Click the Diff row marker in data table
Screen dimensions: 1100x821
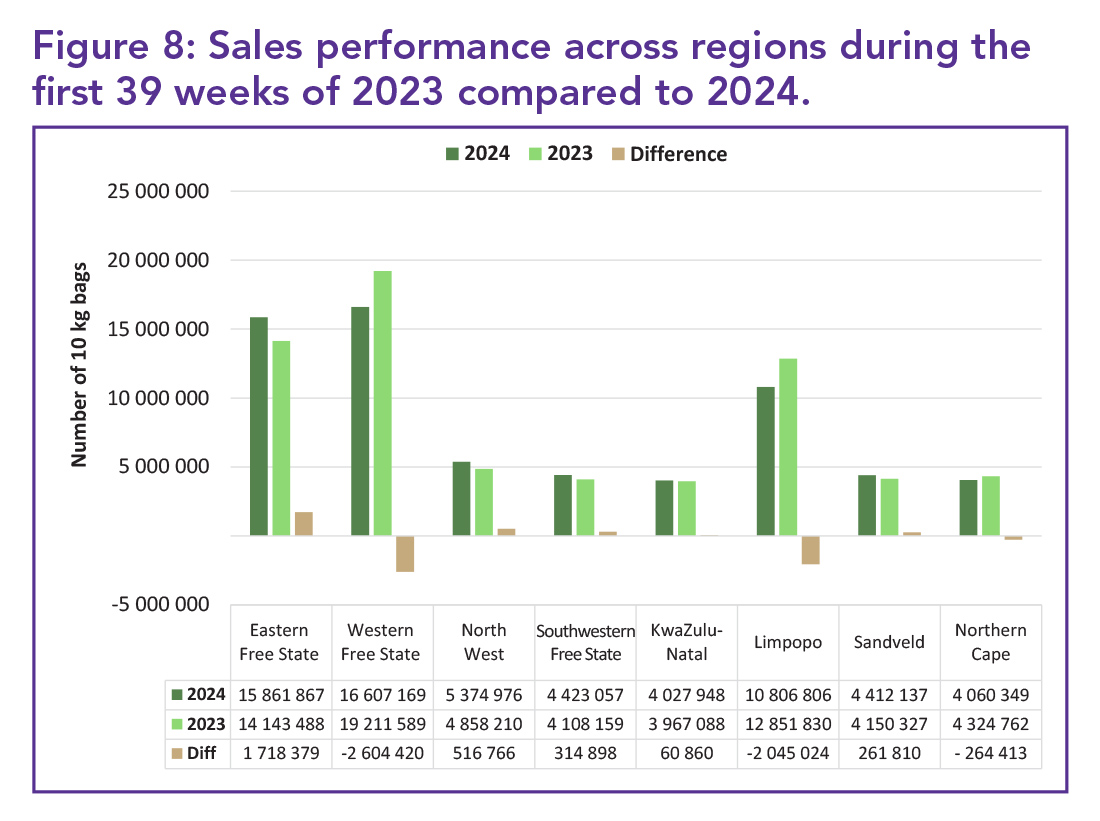coord(178,753)
